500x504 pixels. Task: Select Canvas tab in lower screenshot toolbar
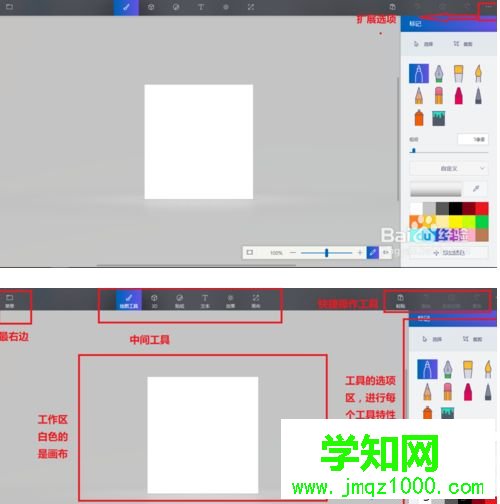pyautogui.click(x=256, y=301)
